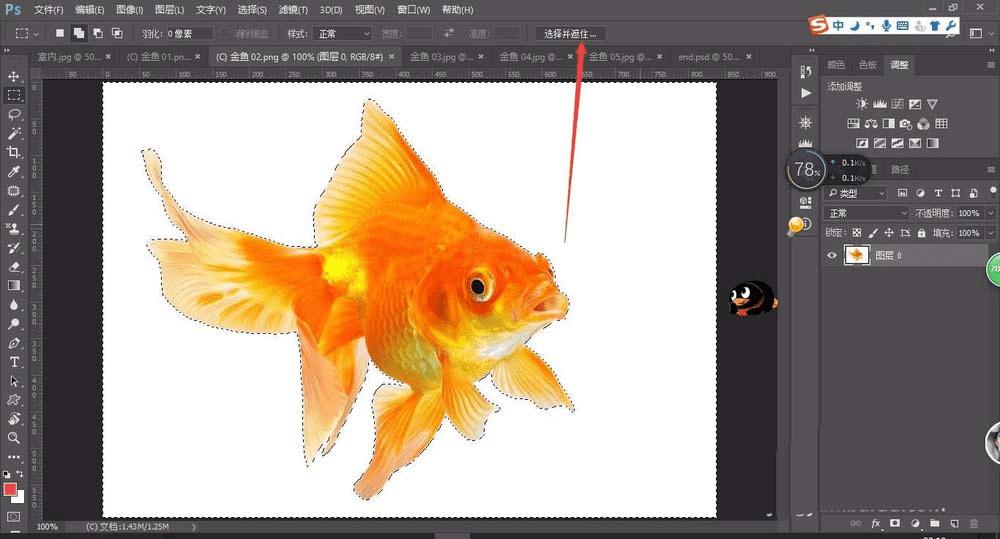Add a Curves adjustment
The width and height of the screenshot is (1000, 539).
(x=897, y=104)
